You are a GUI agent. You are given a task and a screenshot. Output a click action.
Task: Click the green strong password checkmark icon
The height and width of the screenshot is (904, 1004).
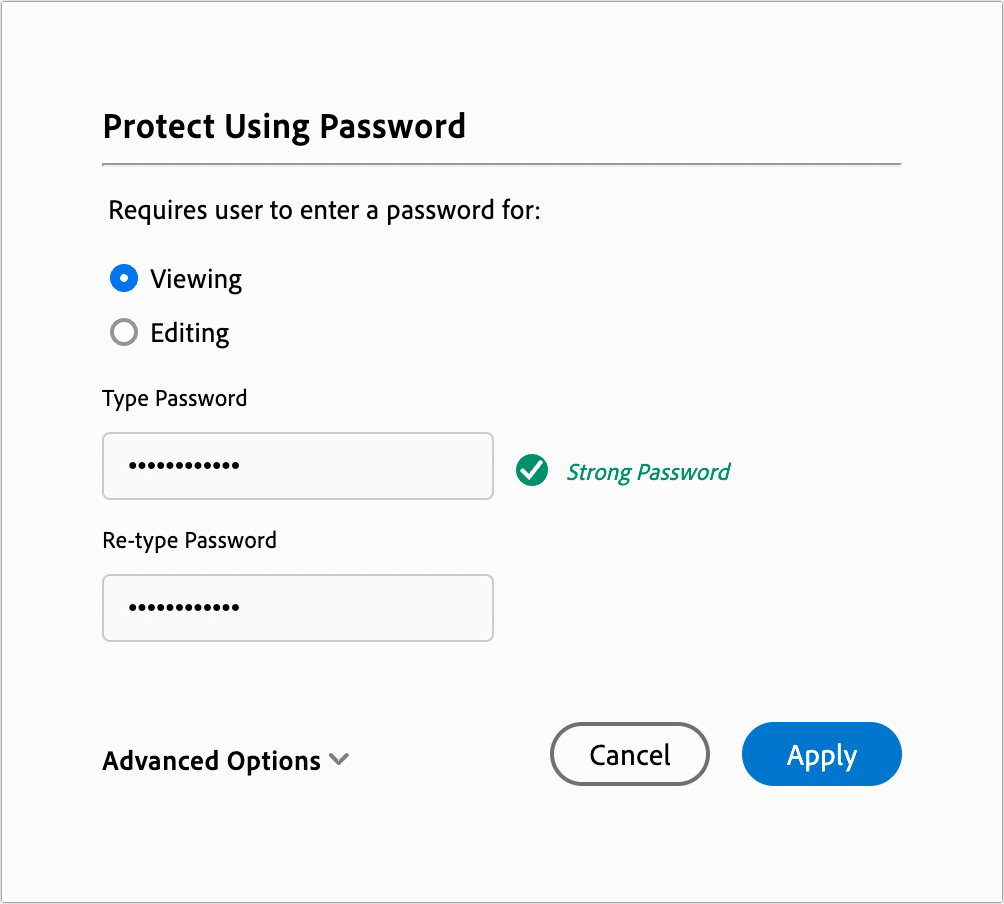pyautogui.click(x=532, y=470)
